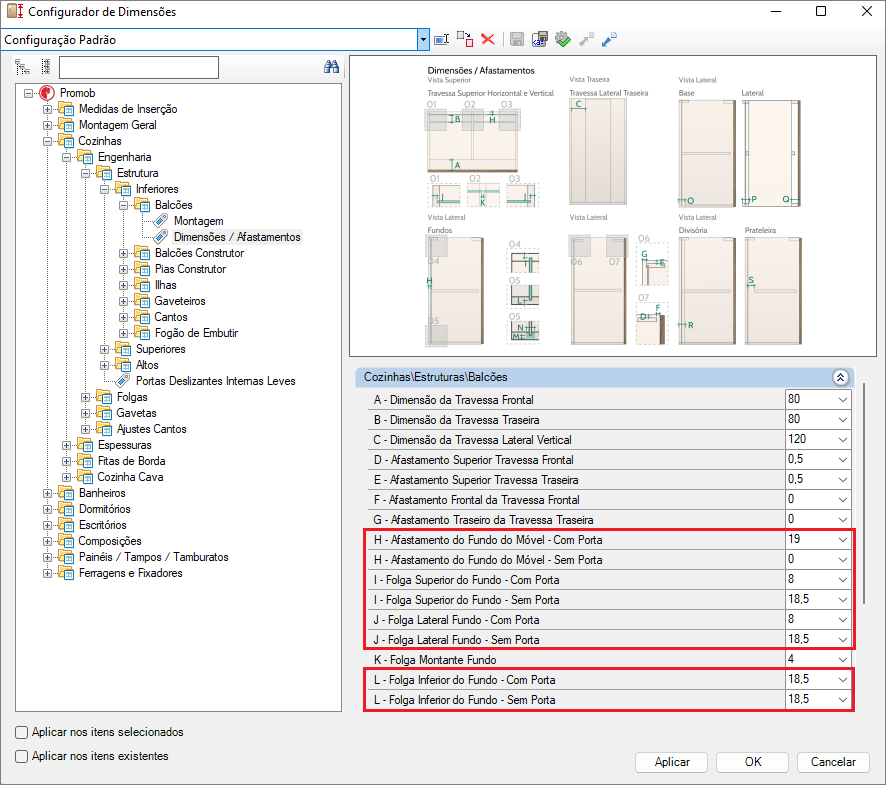Select the Fogão de Embutir tree item
This screenshot has width=886, height=785.
pyautogui.click(x=196, y=333)
